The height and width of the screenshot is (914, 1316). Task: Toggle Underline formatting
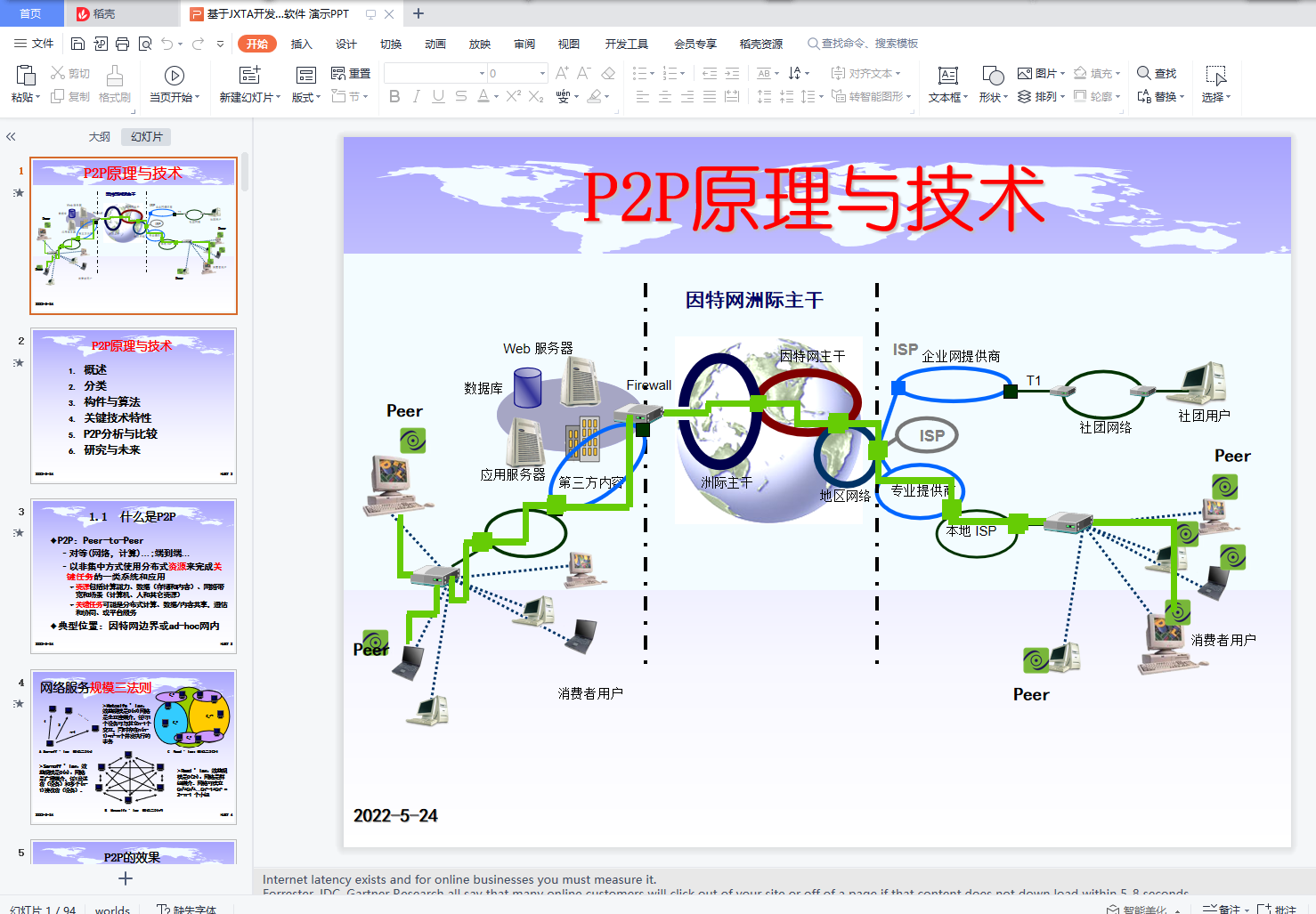coord(438,96)
